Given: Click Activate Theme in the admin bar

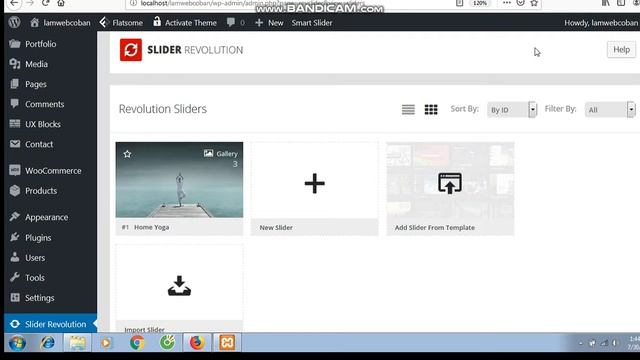Looking at the screenshot, I should coord(185,23).
